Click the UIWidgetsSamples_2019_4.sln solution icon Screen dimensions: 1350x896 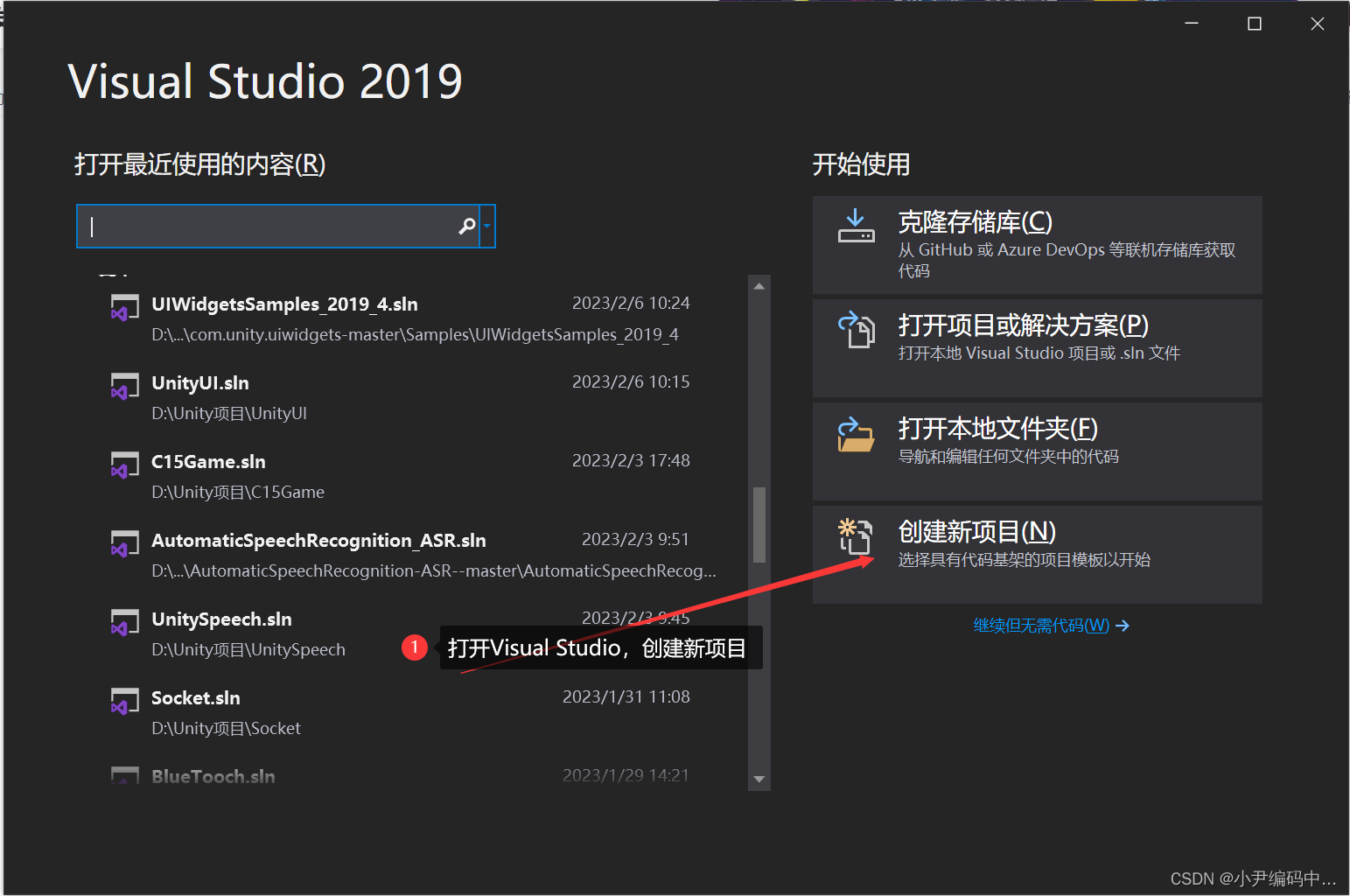click(125, 308)
